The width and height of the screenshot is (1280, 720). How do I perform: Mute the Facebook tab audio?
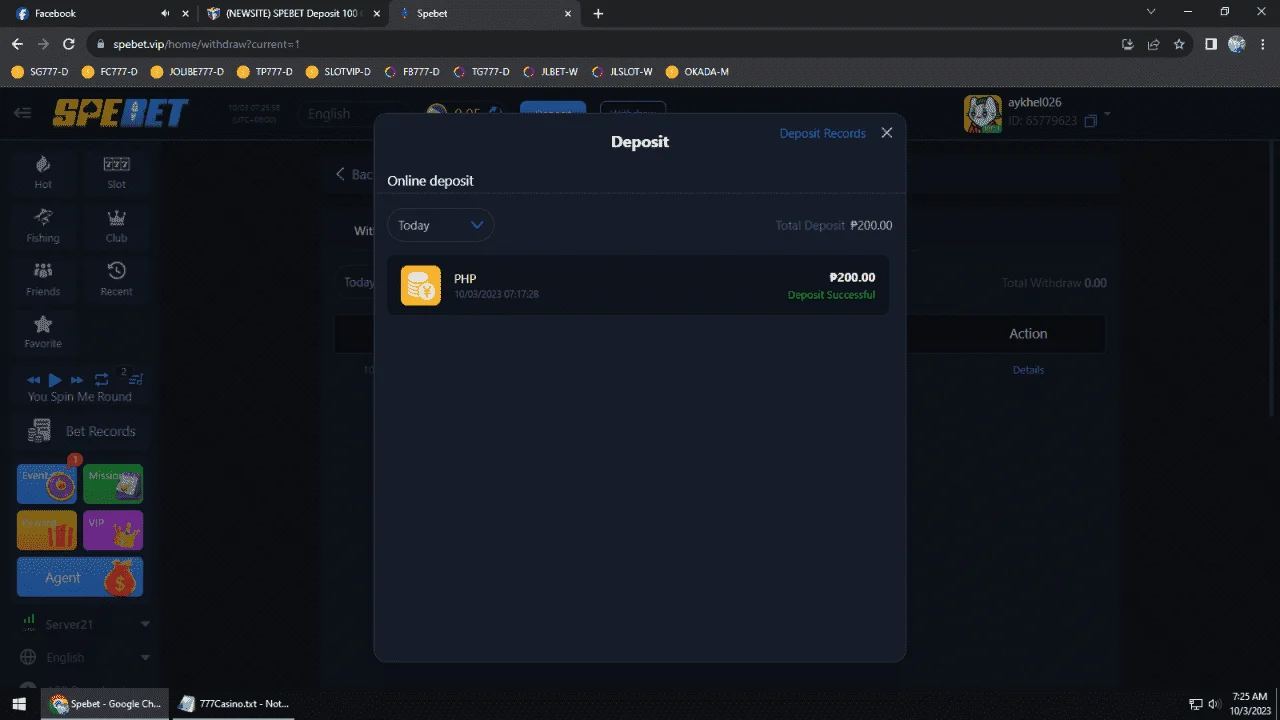click(x=165, y=14)
